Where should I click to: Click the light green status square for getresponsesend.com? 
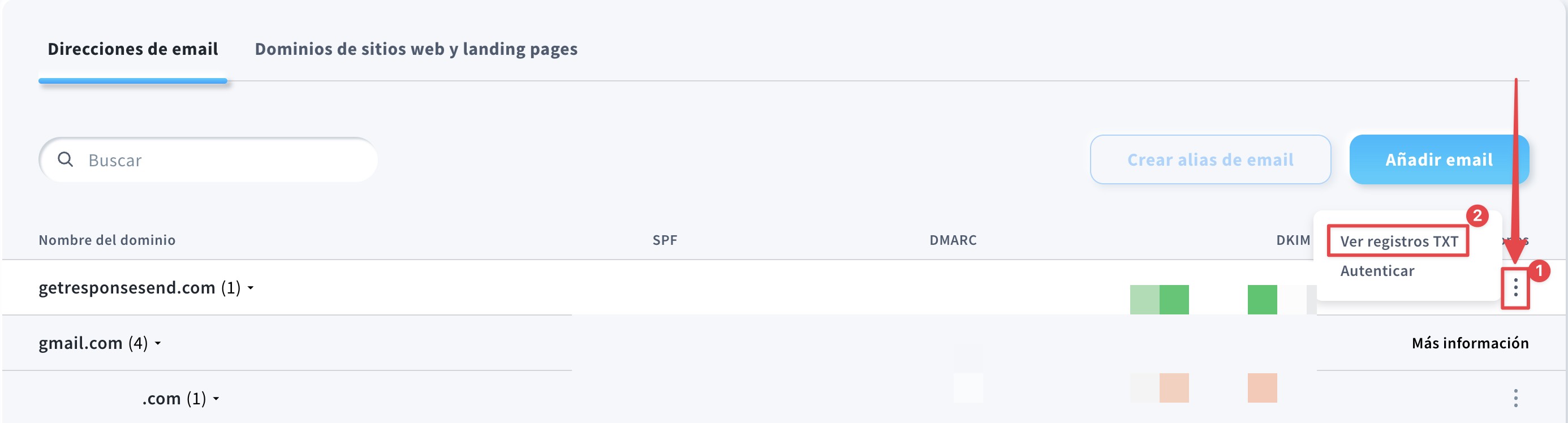1144,300
